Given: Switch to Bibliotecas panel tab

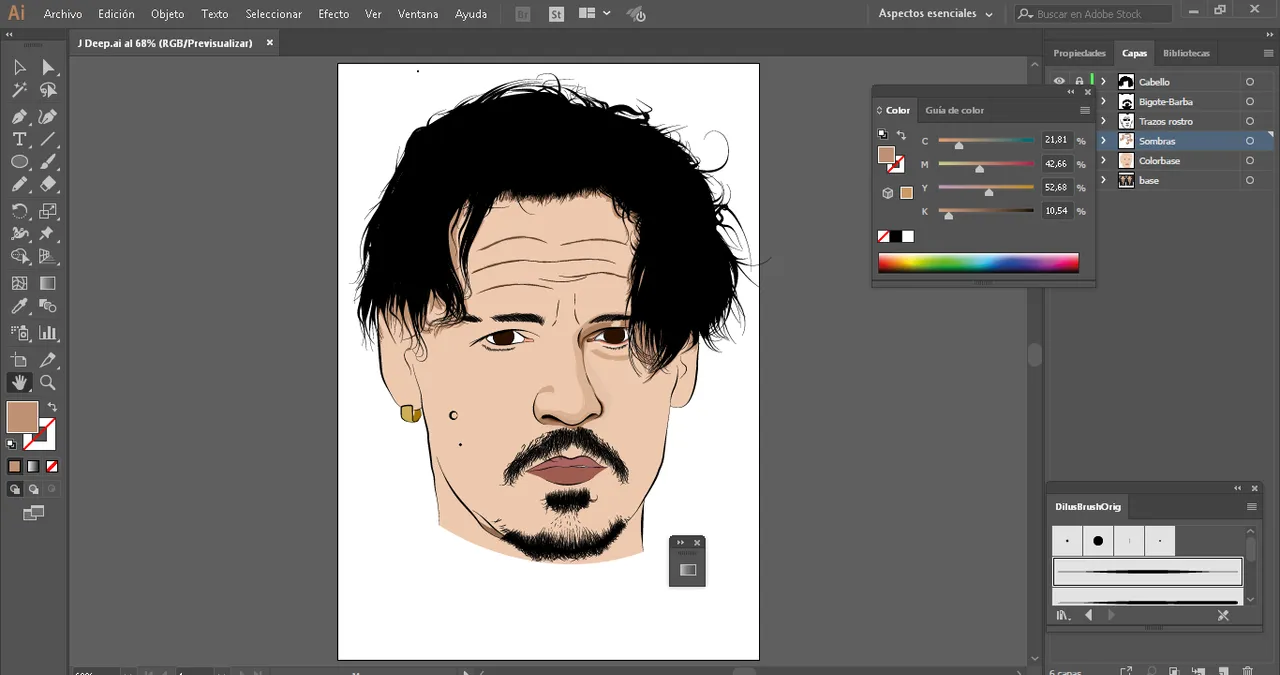Looking at the screenshot, I should pyautogui.click(x=1186, y=53).
